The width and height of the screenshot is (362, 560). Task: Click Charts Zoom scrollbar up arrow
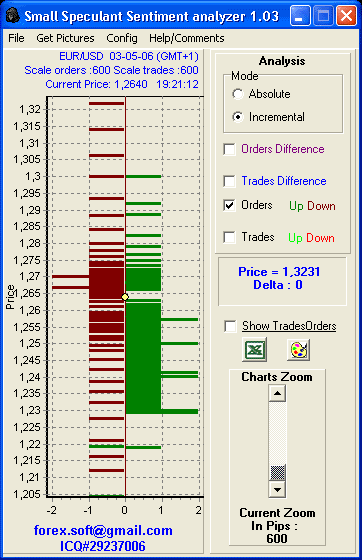277,394
